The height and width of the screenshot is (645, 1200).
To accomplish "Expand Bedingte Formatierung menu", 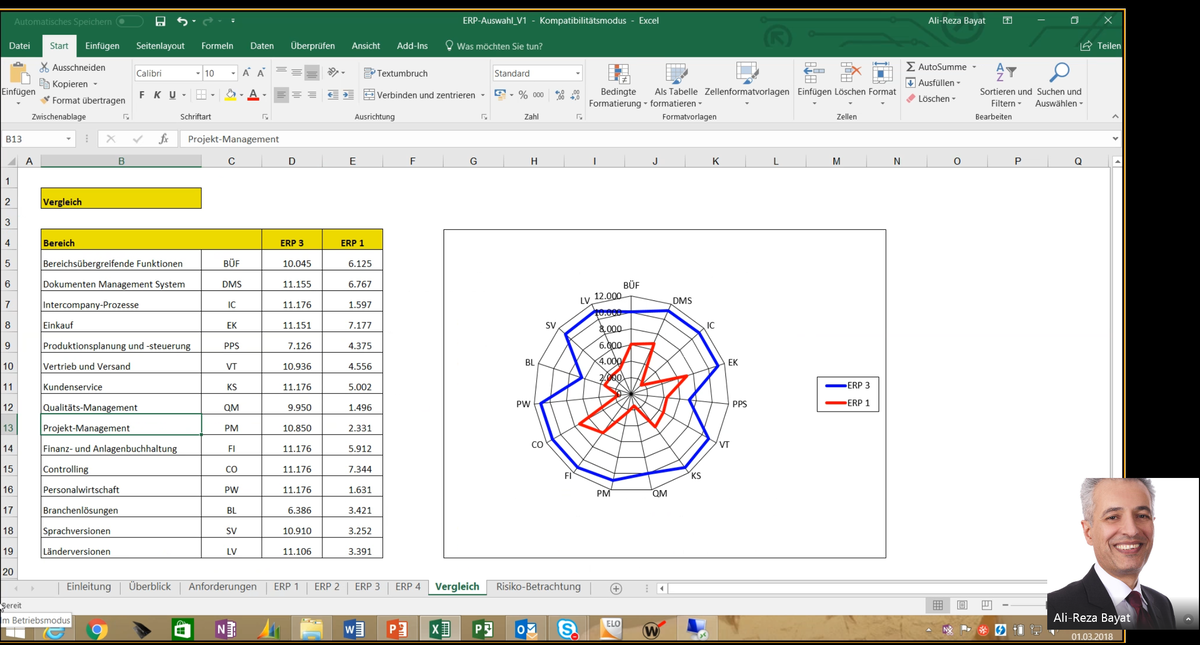I will click(x=617, y=86).
